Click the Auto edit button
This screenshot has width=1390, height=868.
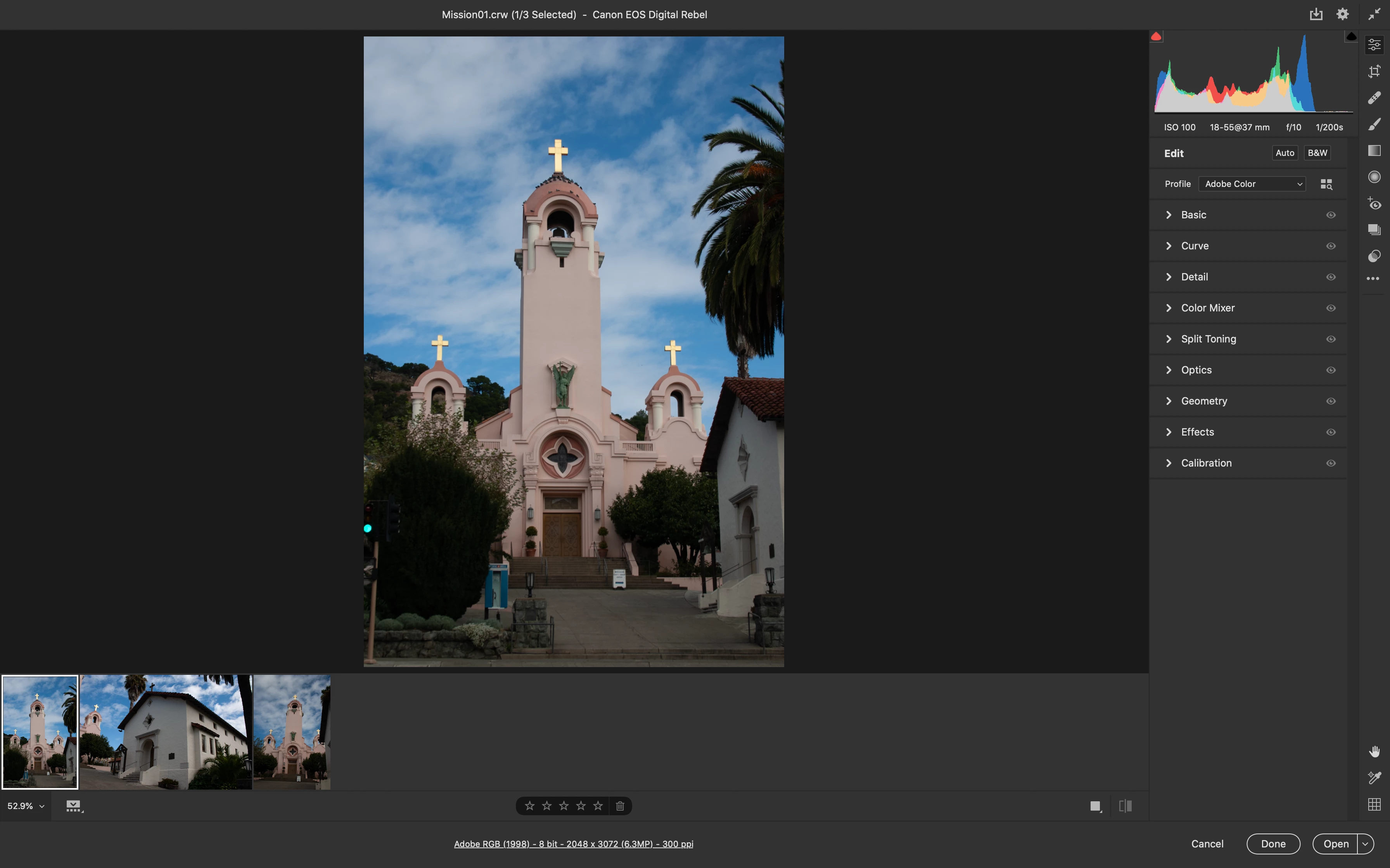click(x=1285, y=153)
